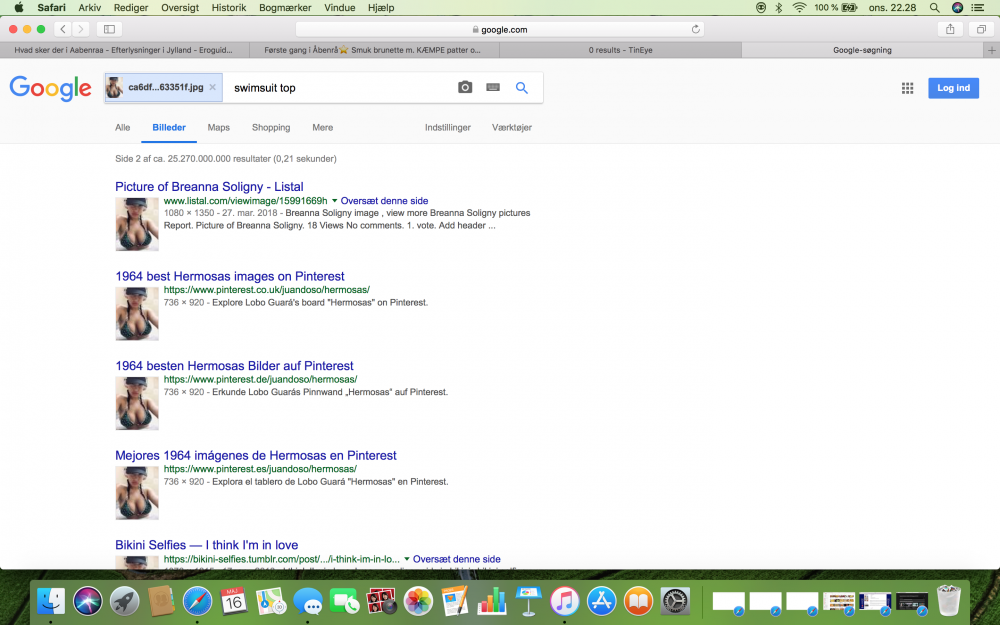
Task: Open Notification Center in menu bar
Action: [x=977, y=8]
